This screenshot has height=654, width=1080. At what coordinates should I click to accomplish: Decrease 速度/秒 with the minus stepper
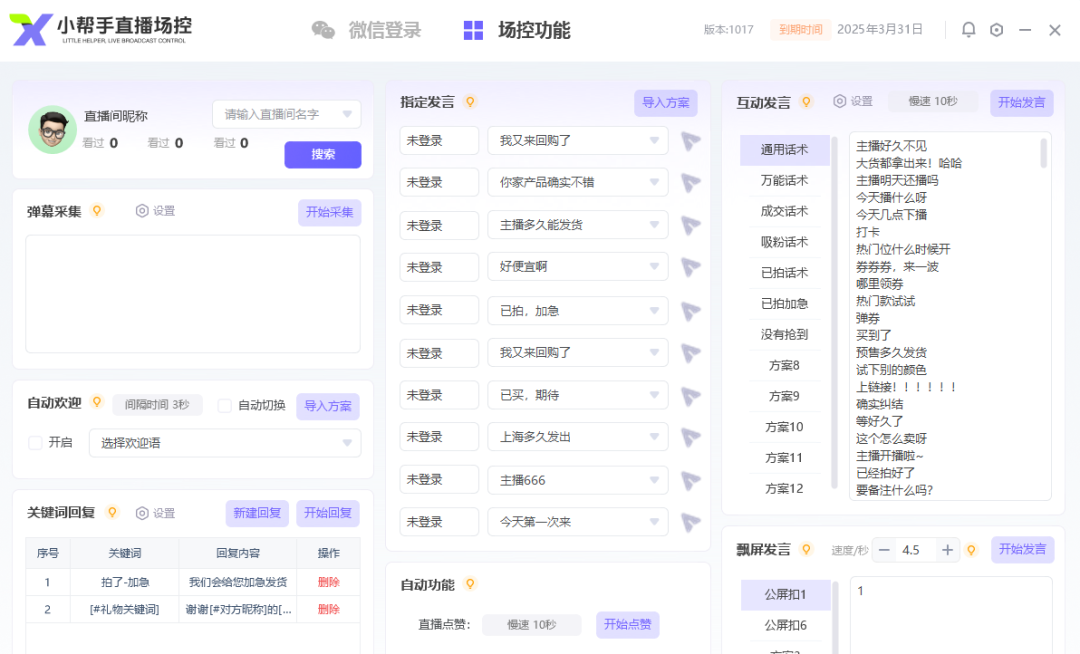coord(885,549)
